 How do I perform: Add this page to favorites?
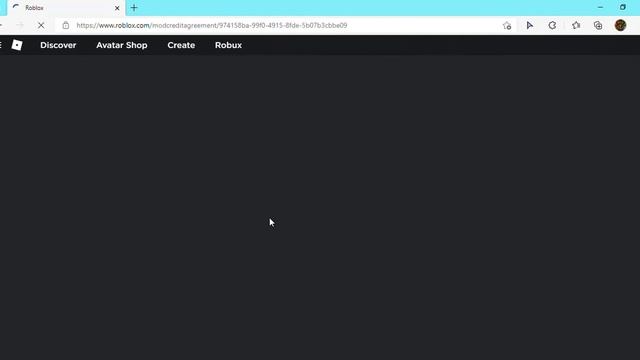[x=507, y=25]
